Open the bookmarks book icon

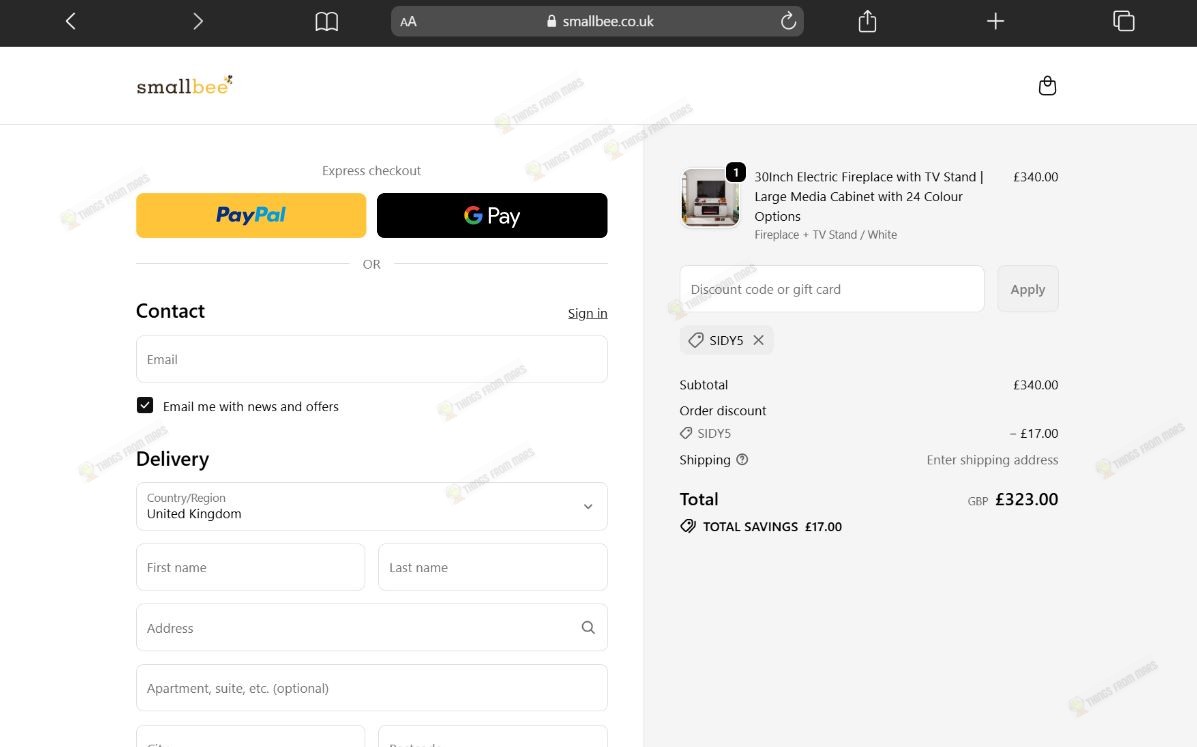pos(327,21)
